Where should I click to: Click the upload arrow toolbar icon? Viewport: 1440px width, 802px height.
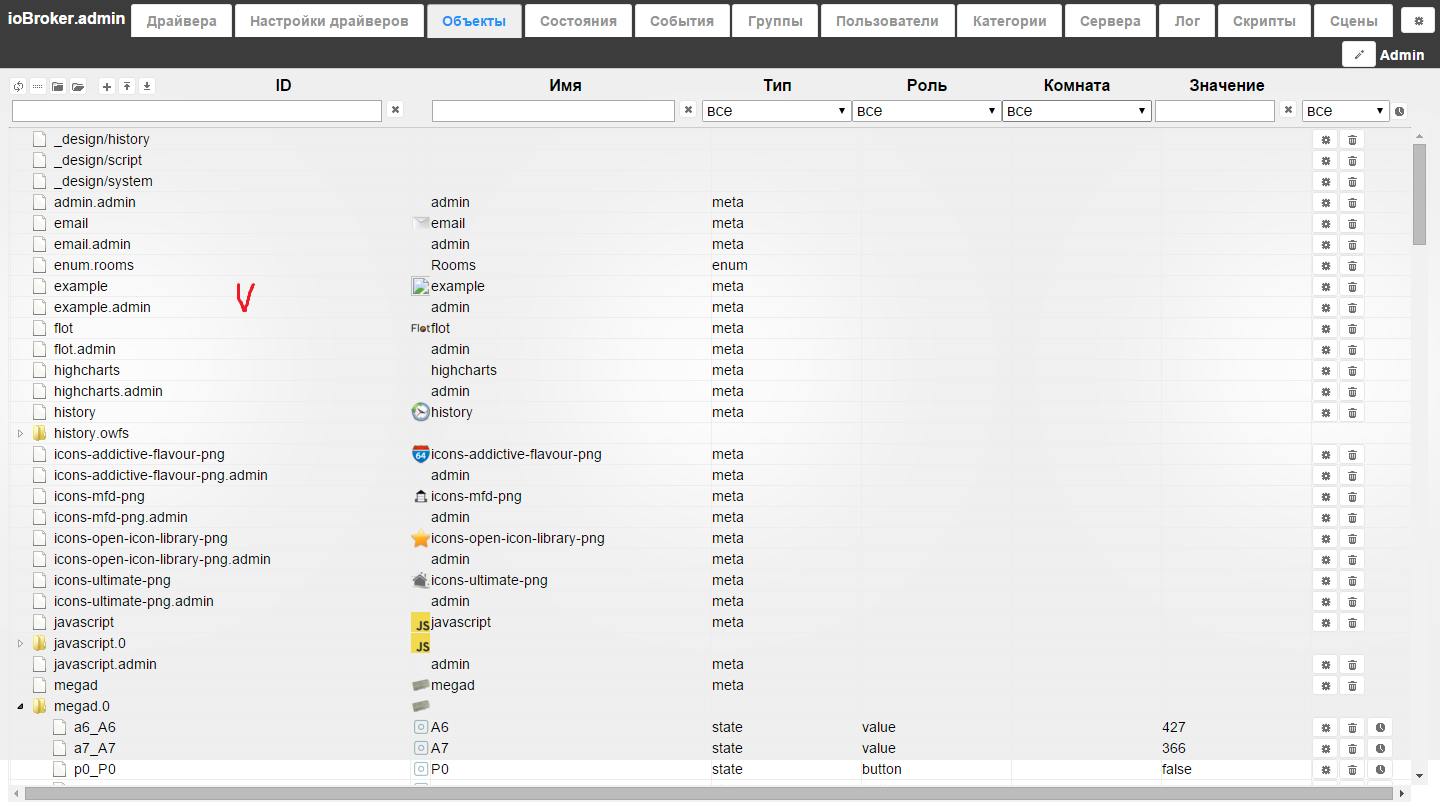click(x=127, y=86)
